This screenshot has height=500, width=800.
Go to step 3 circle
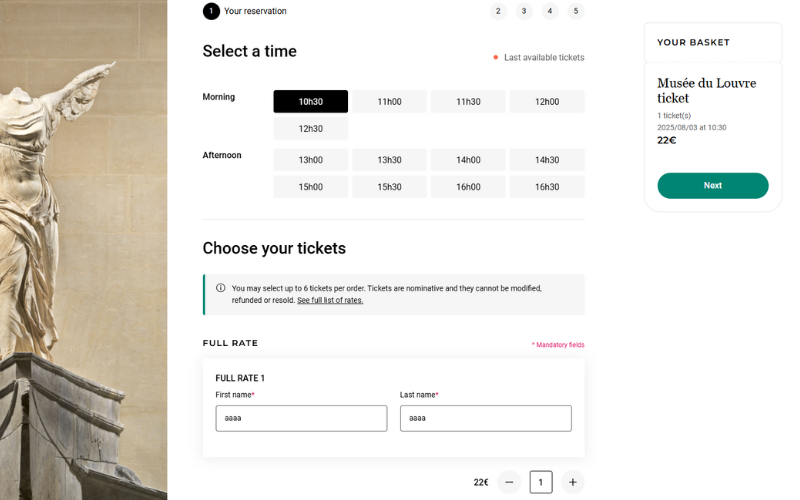[524, 11]
